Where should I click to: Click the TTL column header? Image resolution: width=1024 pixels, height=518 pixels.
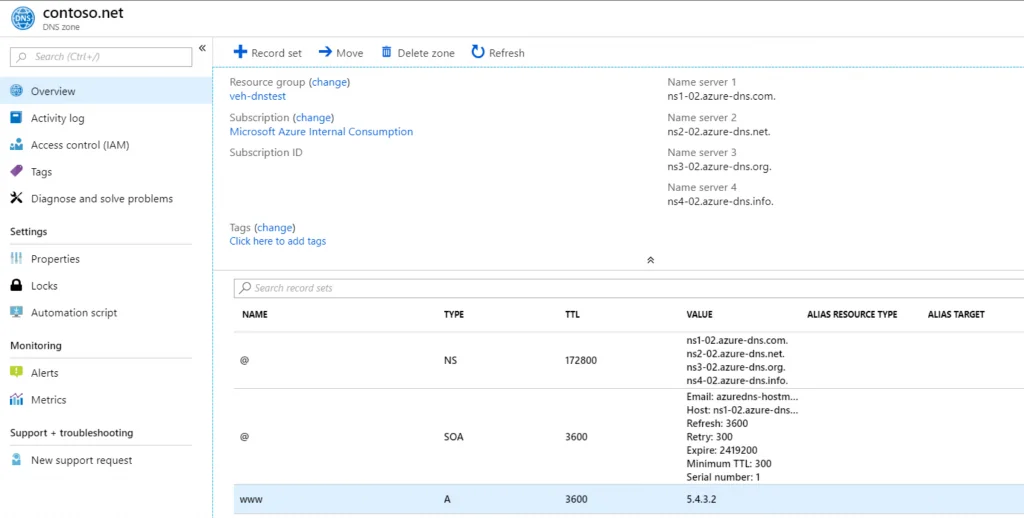click(572, 314)
